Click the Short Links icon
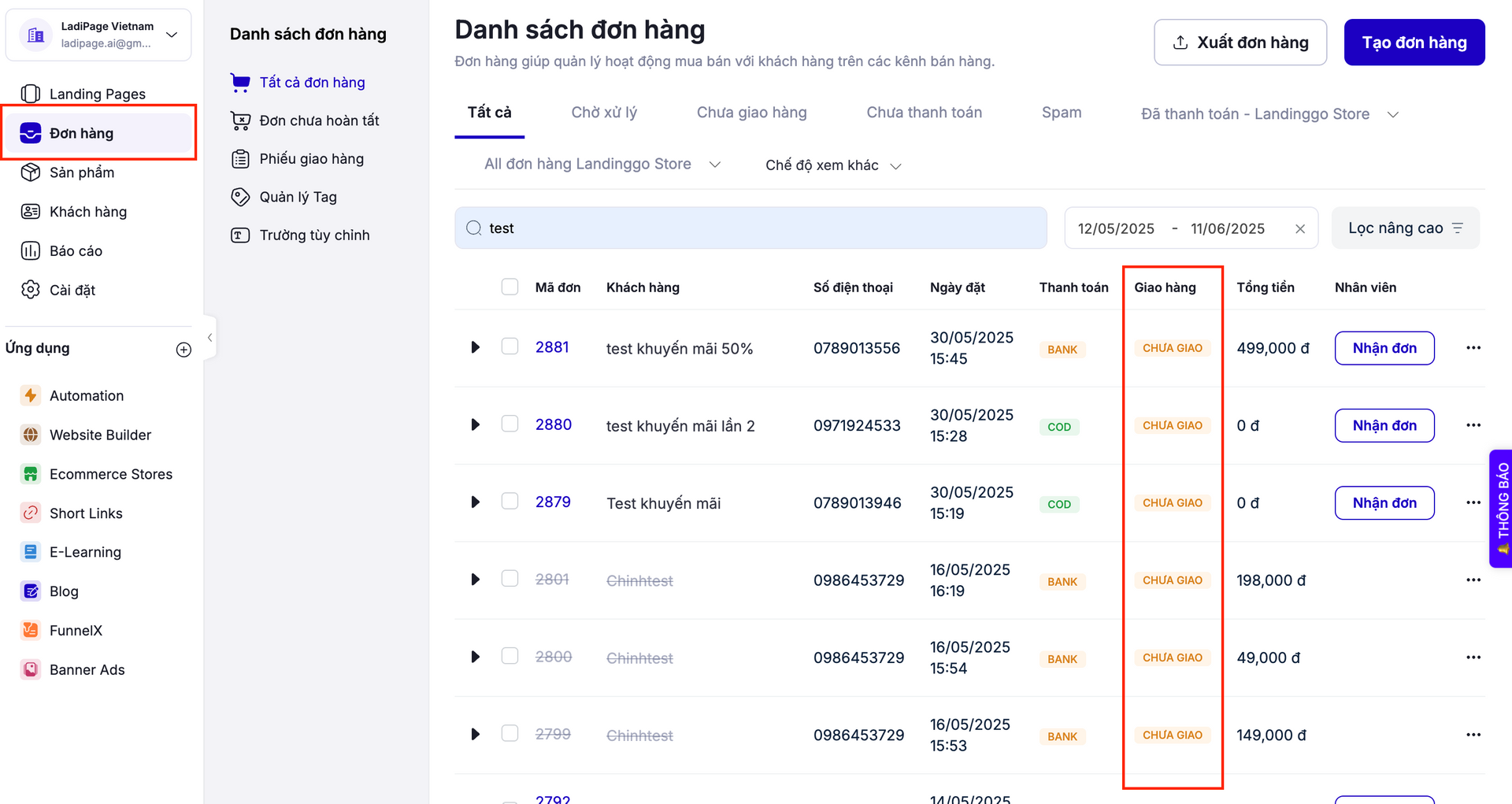The width and height of the screenshot is (1512, 804). click(30, 513)
